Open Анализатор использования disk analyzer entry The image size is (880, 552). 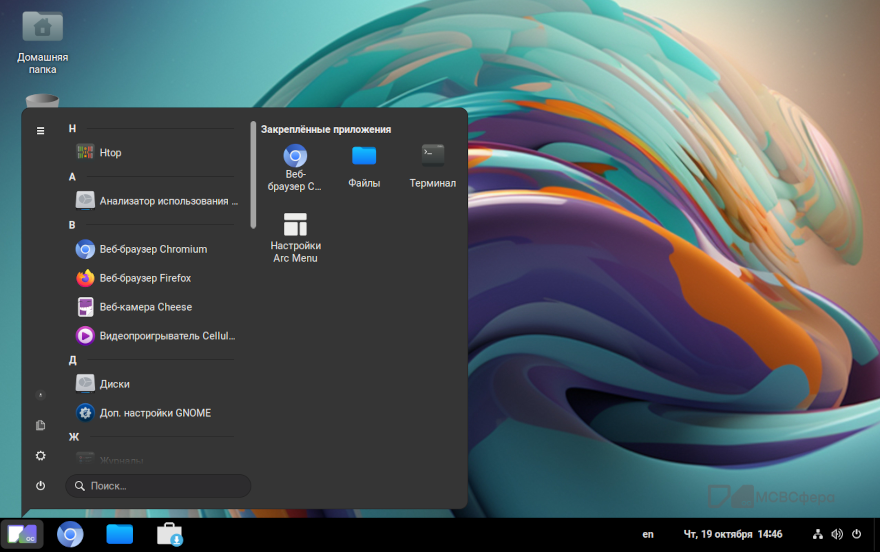click(x=154, y=201)
